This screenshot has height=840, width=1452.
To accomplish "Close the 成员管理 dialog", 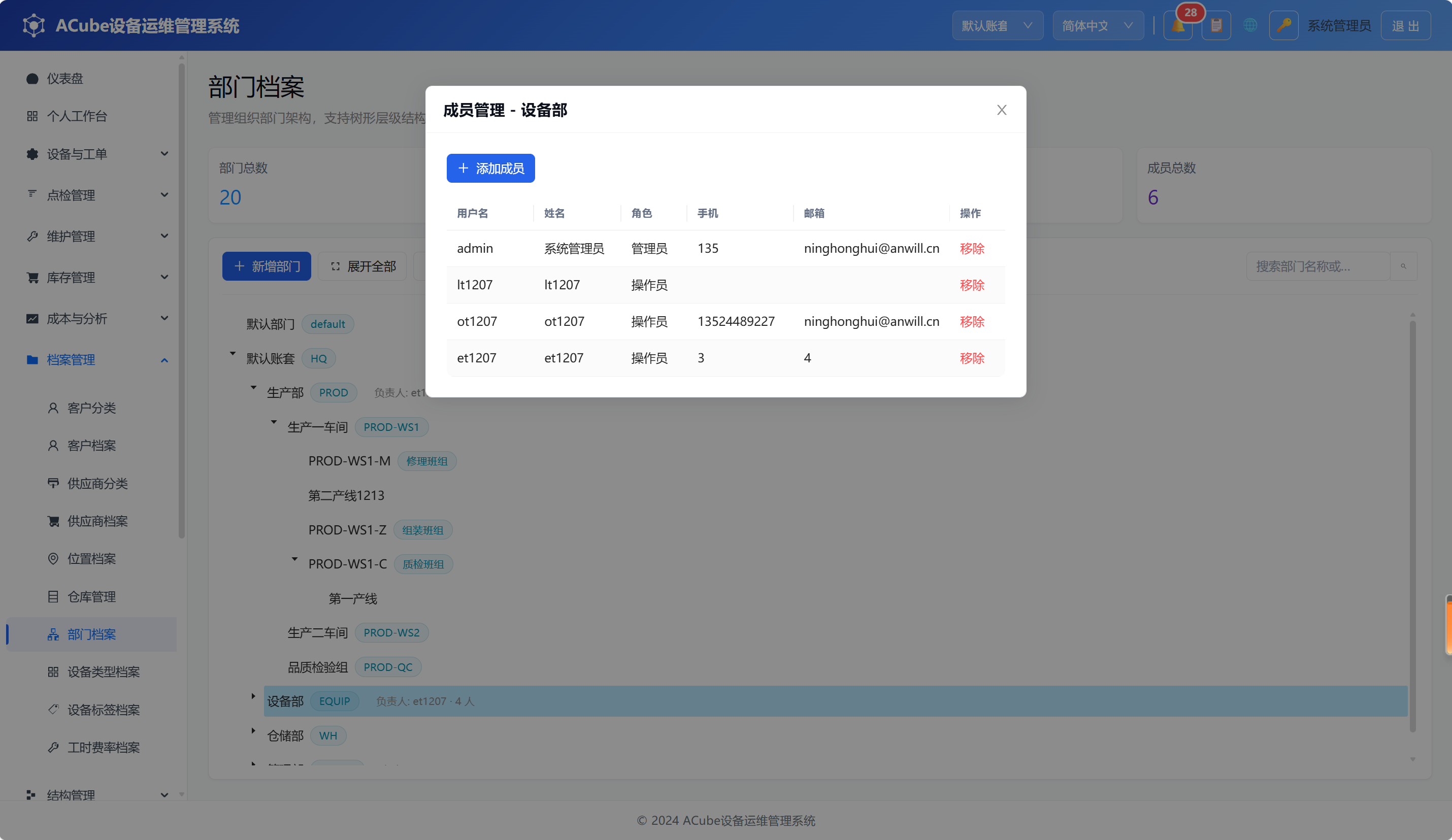I will point(1001,110).
